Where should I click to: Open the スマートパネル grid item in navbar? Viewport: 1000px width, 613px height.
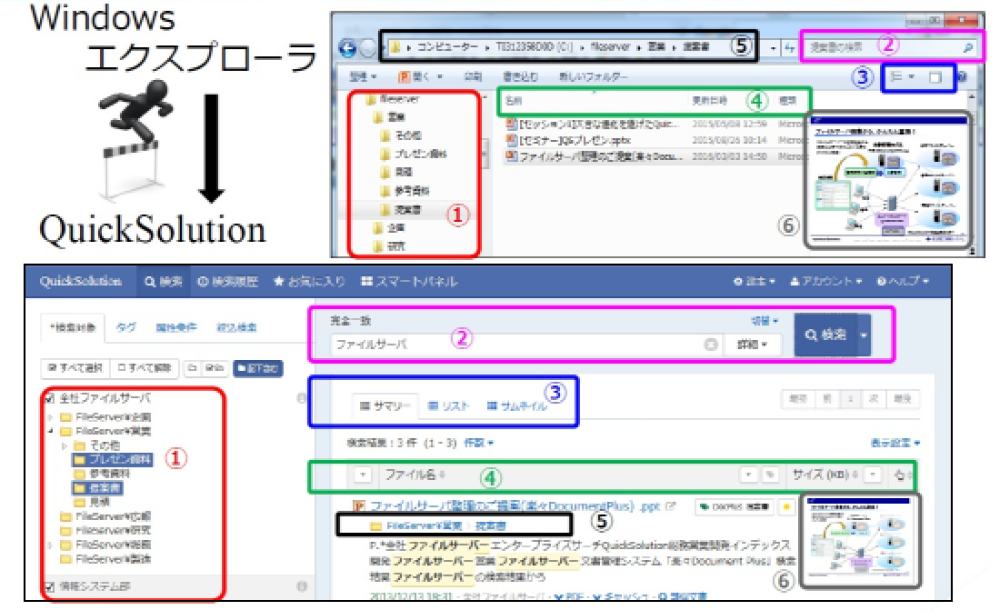(x=409, y=281)
